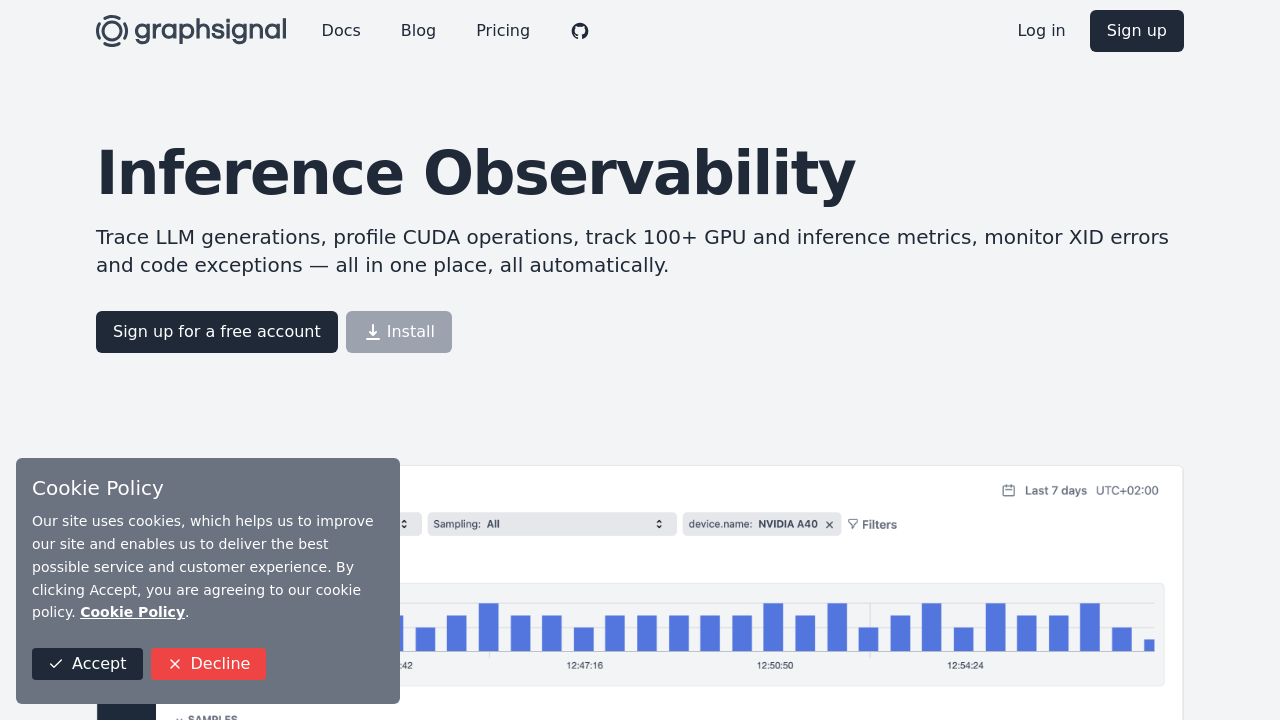The height and width of the screenshot is (720, 1280).
Task: Click the download icon on the Install button
Action: point(370,331)
